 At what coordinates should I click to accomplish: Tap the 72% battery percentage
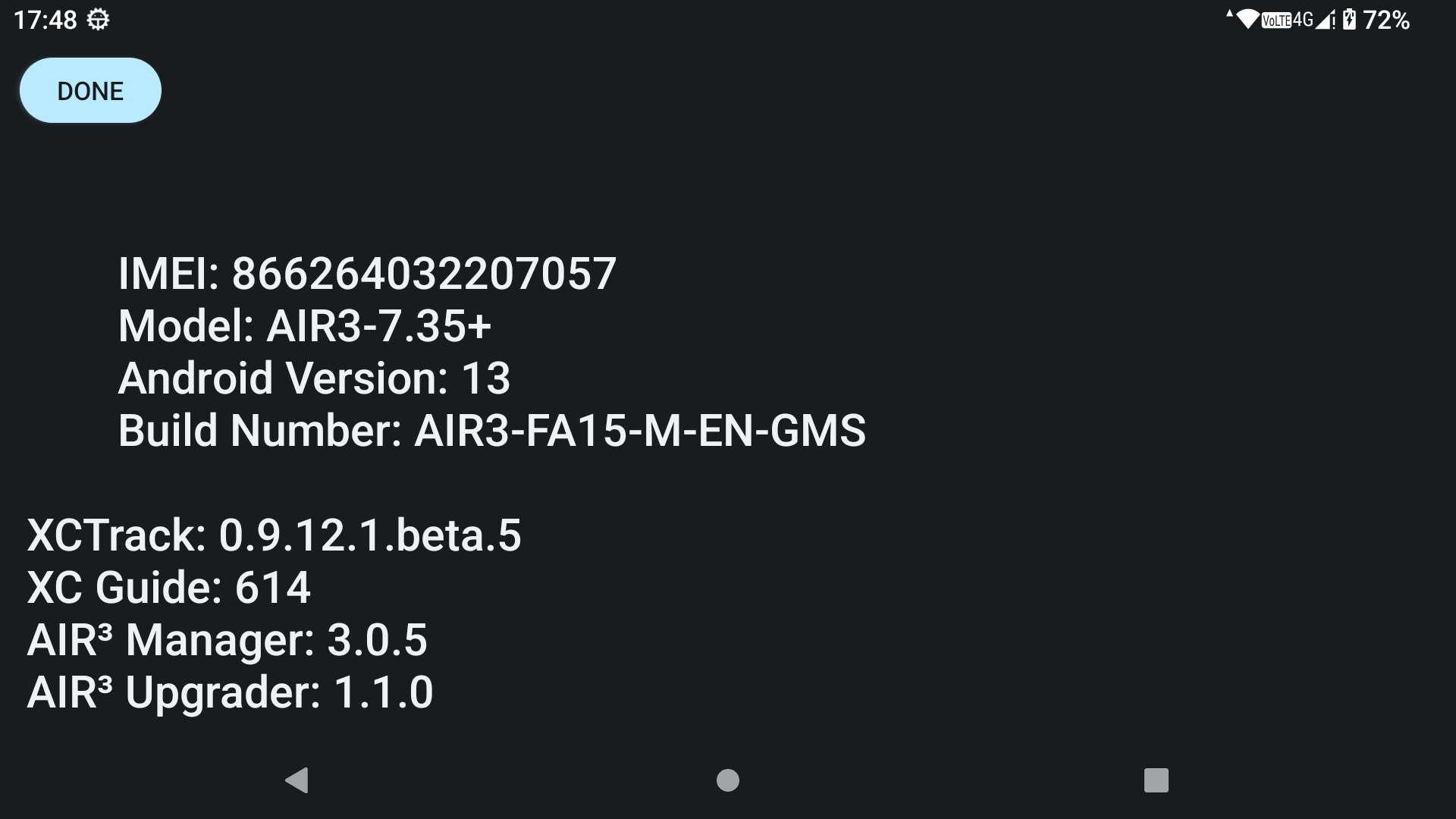tap(1386, 20)
